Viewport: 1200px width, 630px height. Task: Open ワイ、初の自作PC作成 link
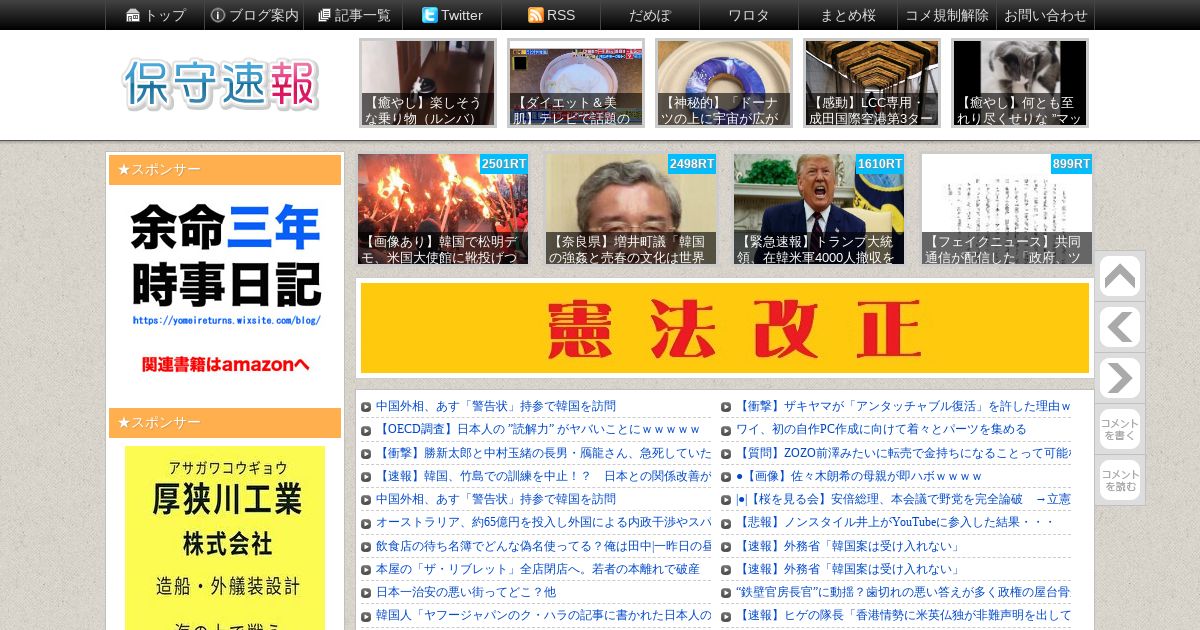(x=881, y=429)
